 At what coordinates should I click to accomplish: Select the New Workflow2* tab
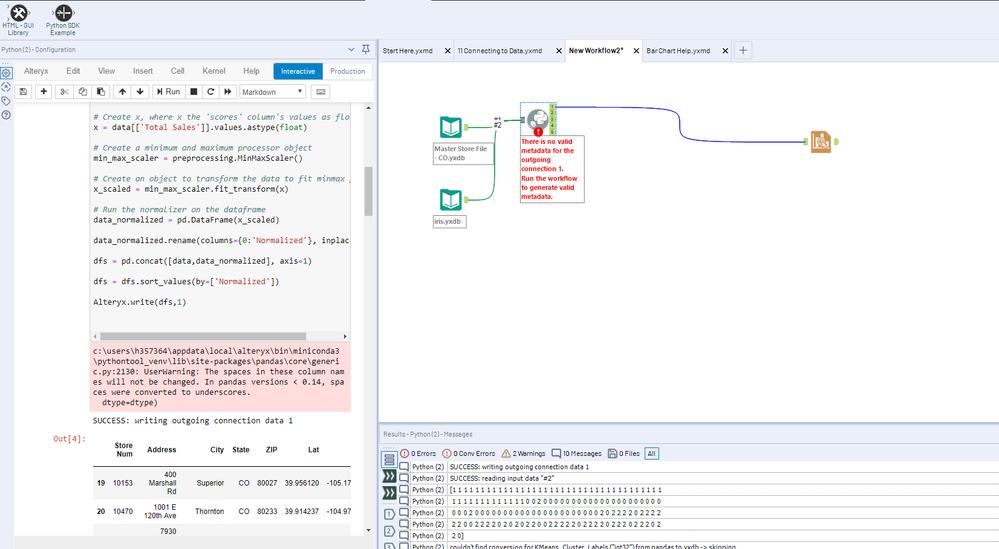tap(596, 51)
